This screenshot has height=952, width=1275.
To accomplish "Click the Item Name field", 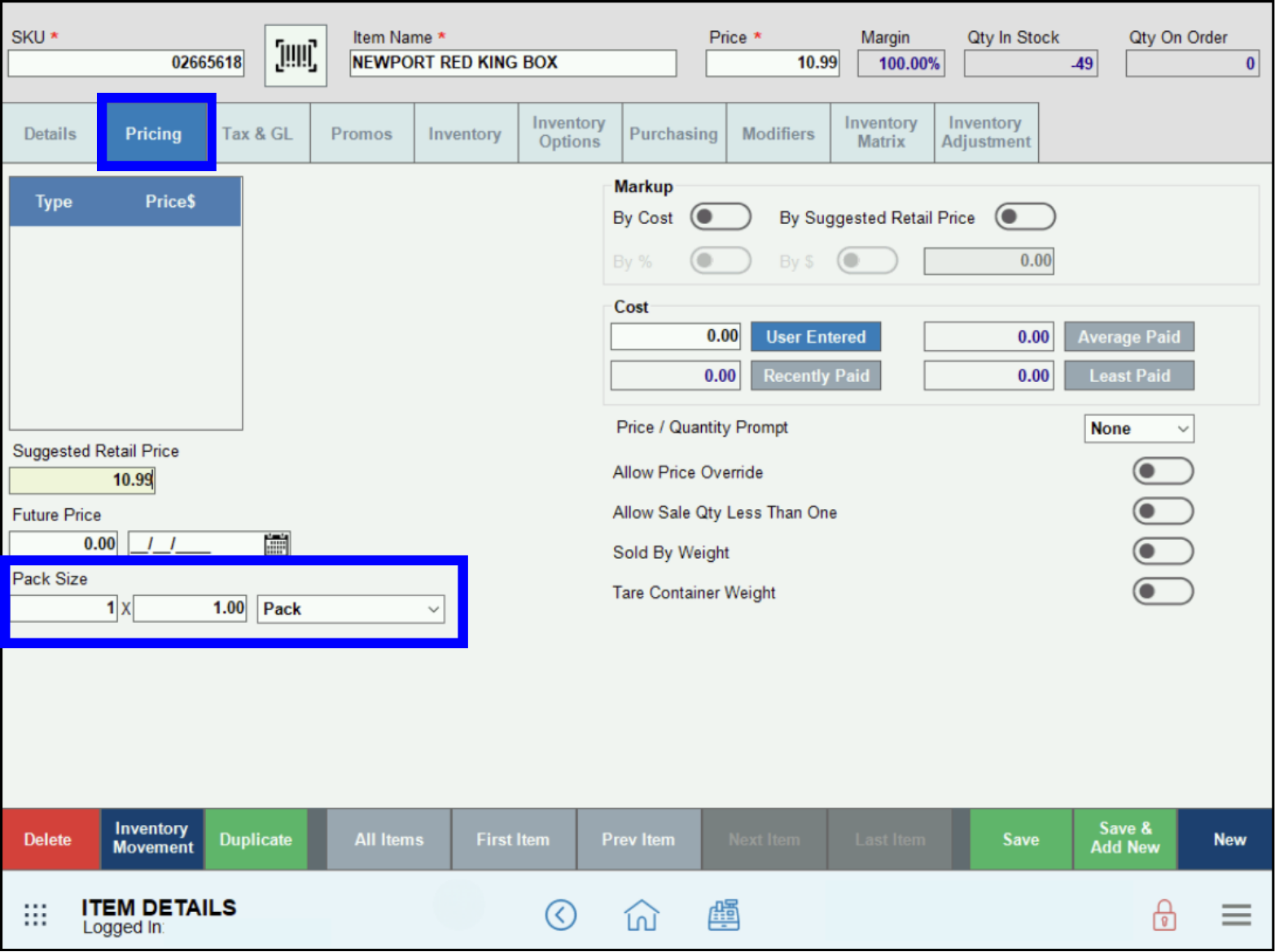I will 513,63.
